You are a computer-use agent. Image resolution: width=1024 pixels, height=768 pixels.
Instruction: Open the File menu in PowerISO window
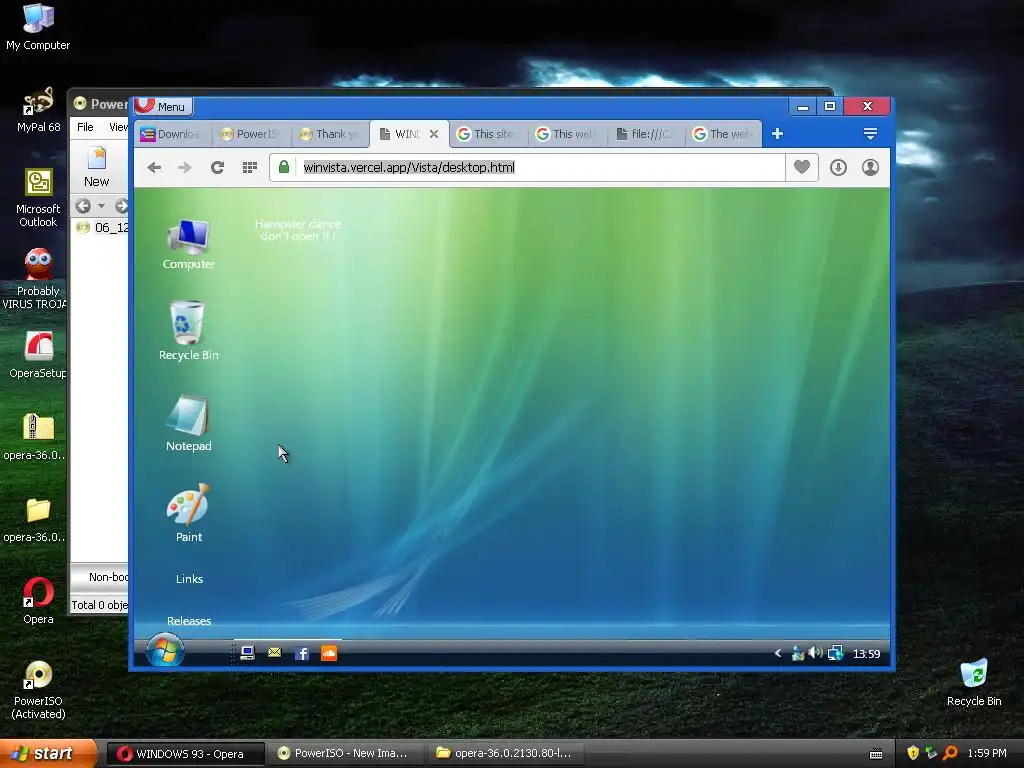pyautogui.click(x=86, y=127)
